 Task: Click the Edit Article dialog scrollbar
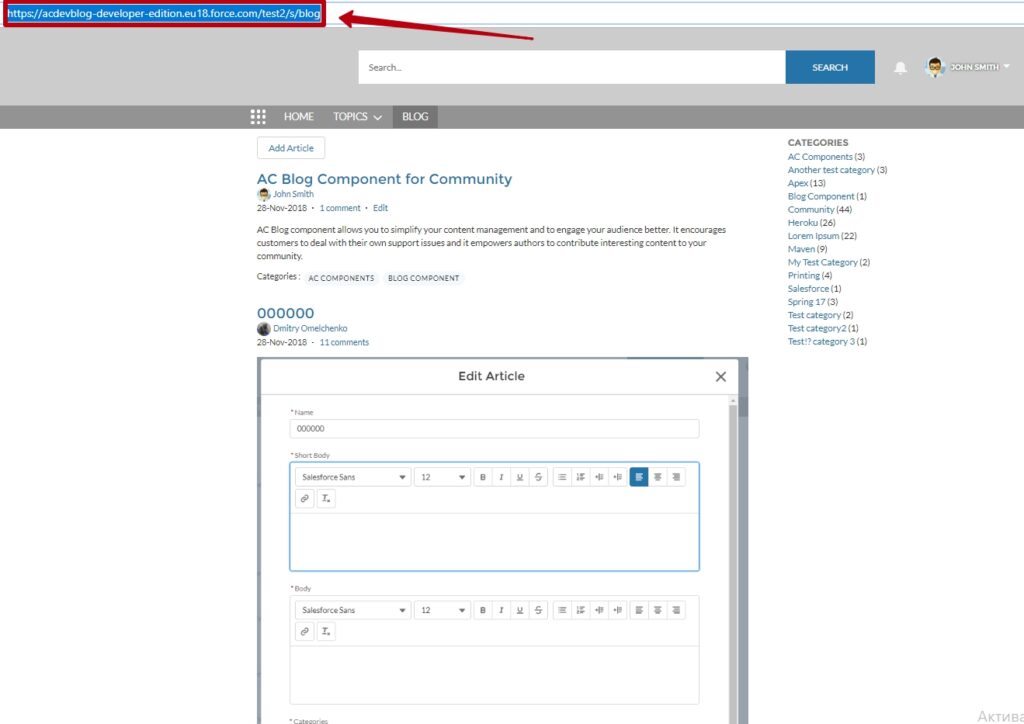[x=733, y=561]
